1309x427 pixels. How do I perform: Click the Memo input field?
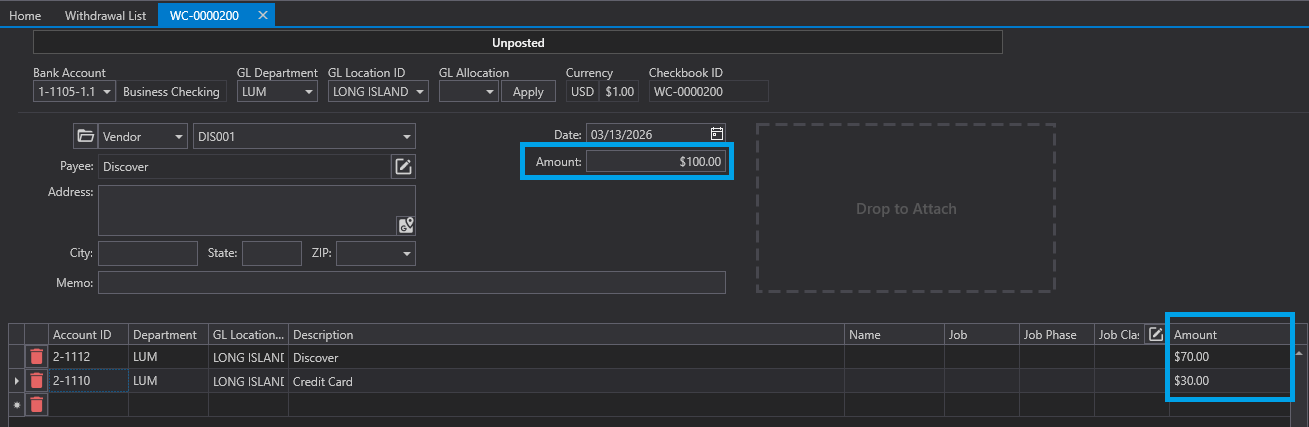[411, 283]
